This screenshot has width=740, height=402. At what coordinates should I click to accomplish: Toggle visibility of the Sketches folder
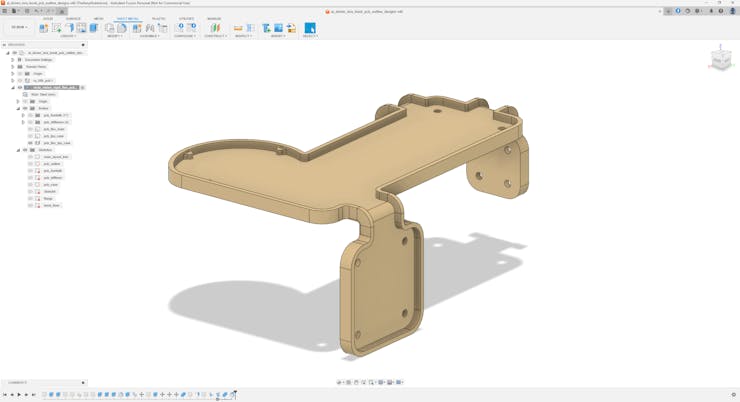coord(25,150)
